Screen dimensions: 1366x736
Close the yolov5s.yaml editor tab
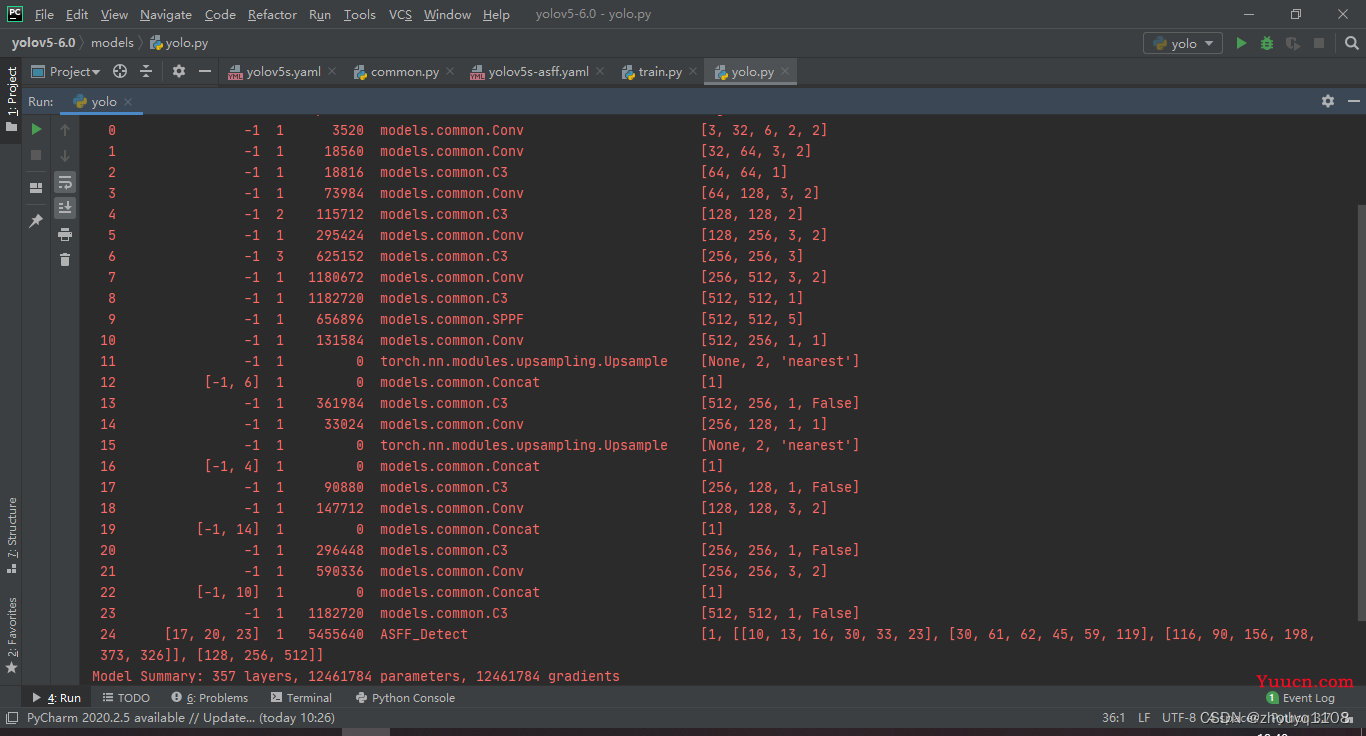coord(332,72)
